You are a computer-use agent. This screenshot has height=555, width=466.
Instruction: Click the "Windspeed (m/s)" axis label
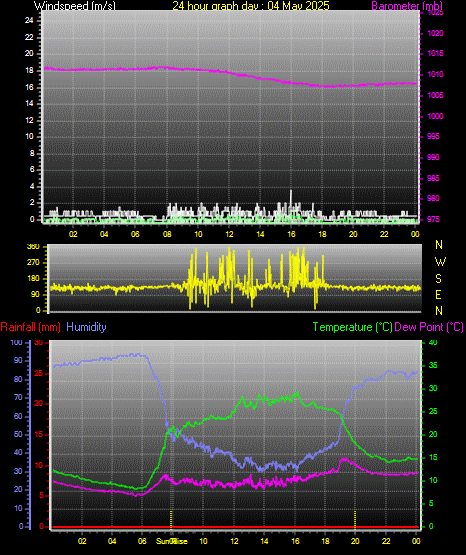pos(75,6)
